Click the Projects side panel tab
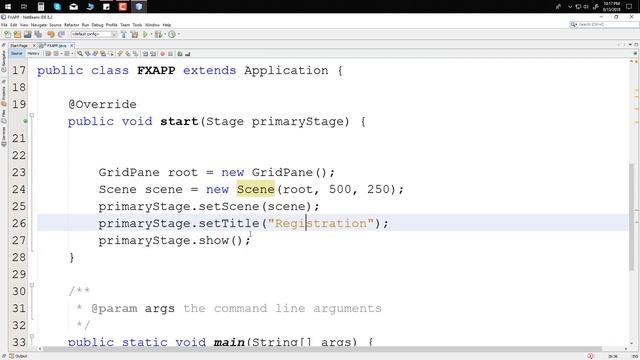The image size is (640, 360). [4, 97]
